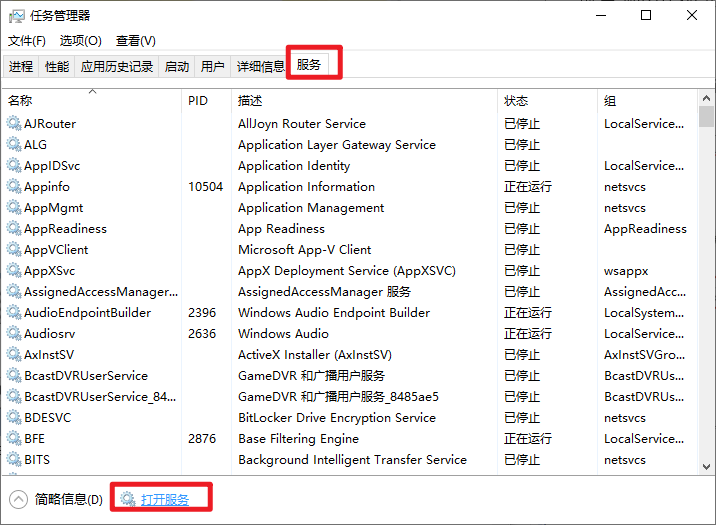The image size is (716, 525).
Task: Click the BDESVC service gear icon
Action: pos(14,417)
